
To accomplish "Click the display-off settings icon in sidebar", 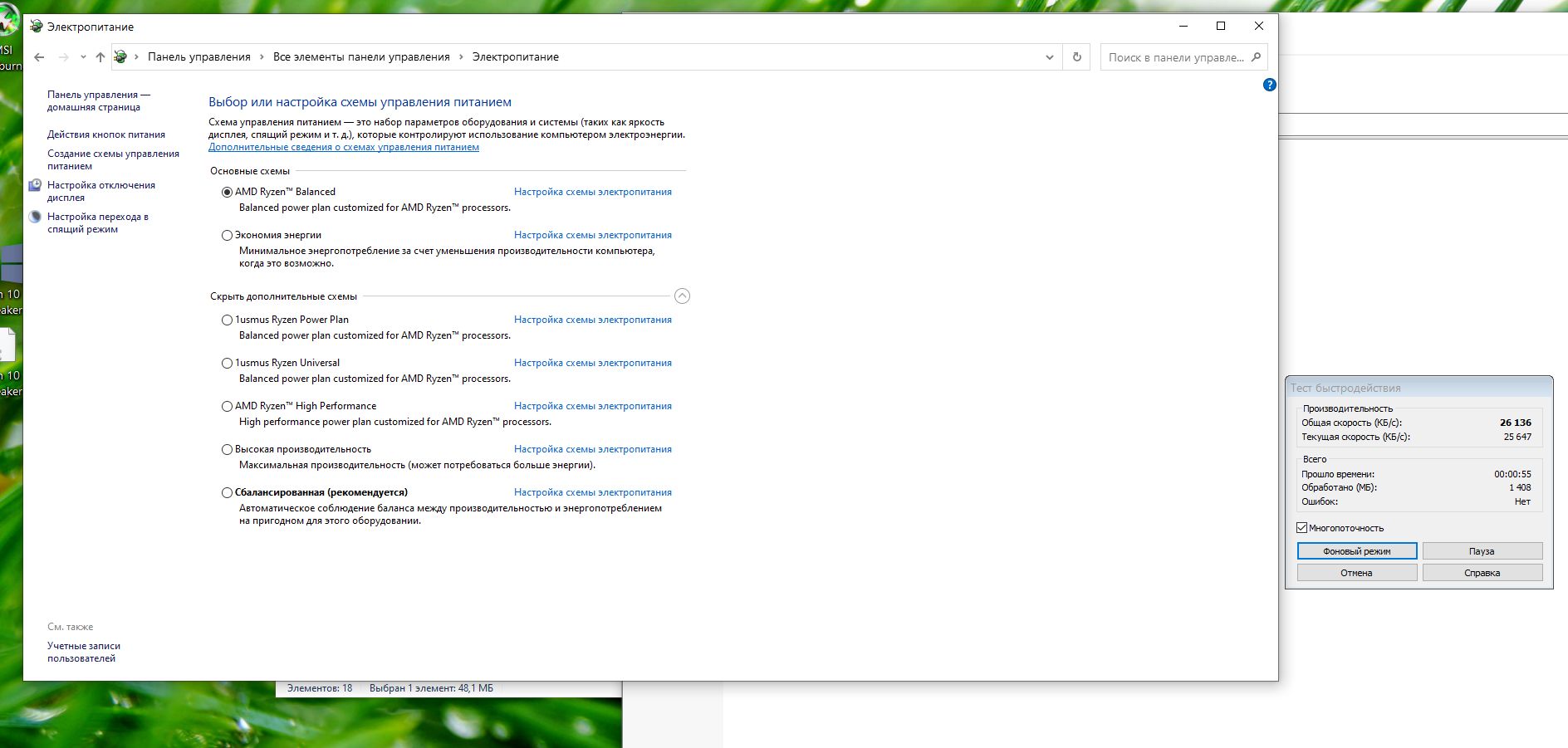I will pos(35,185).
